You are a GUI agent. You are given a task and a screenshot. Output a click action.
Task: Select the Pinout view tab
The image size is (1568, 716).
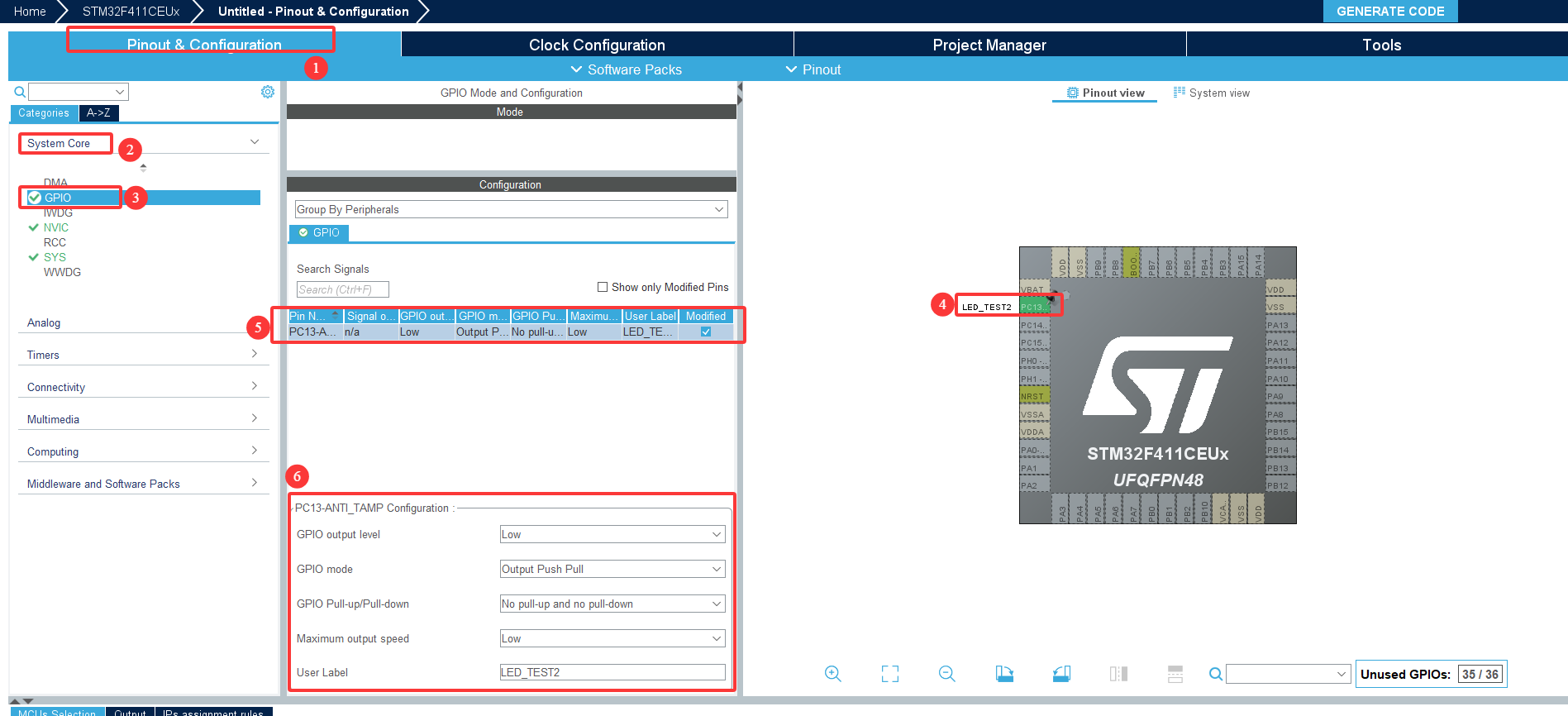click(1105, 93)
